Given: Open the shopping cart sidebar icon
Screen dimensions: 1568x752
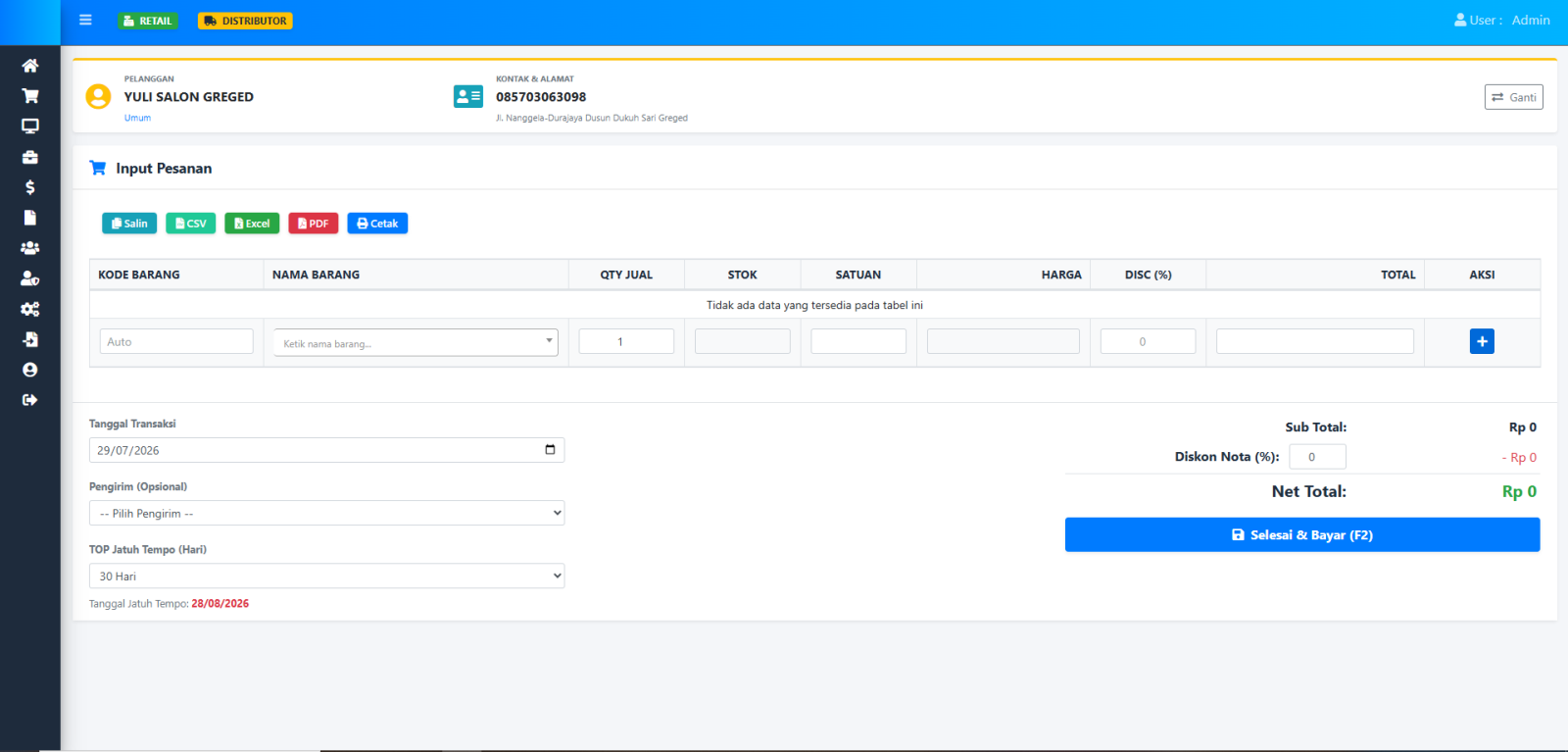Looking at the screenshot, I should pos(30,96).
